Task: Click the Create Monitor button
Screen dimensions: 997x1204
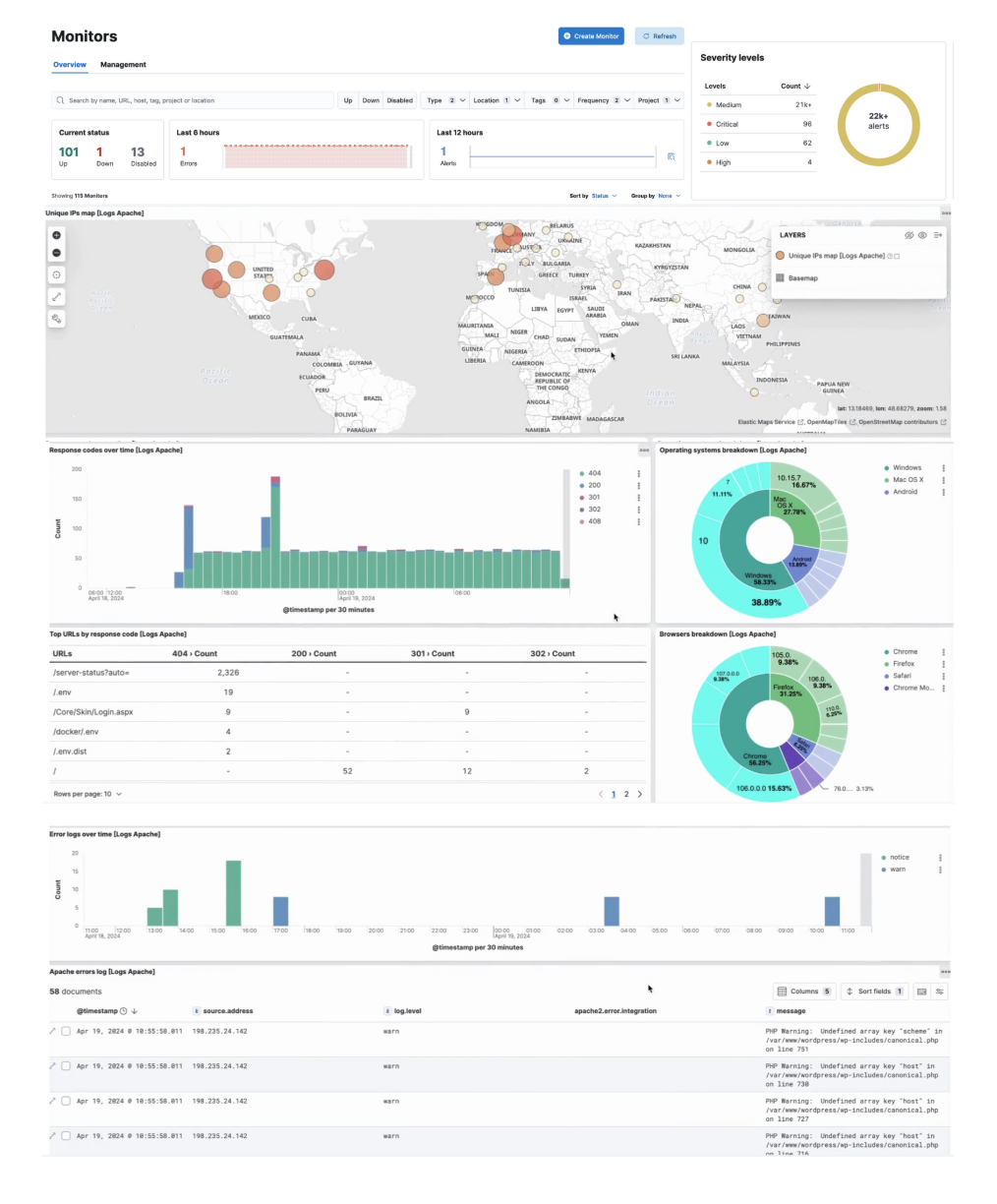Action: coord(591,36)
